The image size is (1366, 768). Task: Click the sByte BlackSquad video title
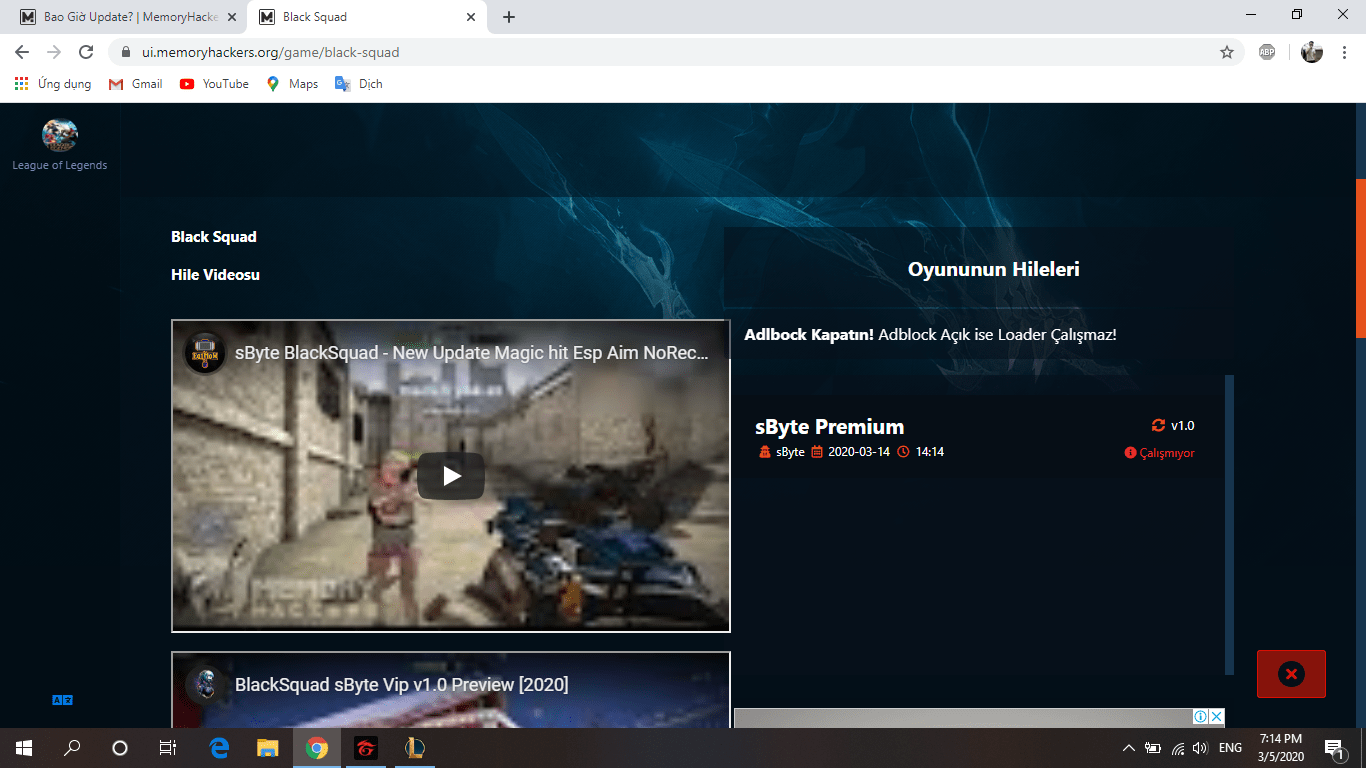pos(472,352)
